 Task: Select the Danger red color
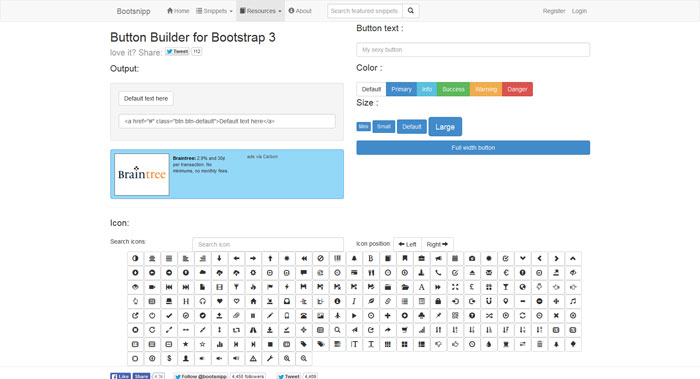pos(517,89)
